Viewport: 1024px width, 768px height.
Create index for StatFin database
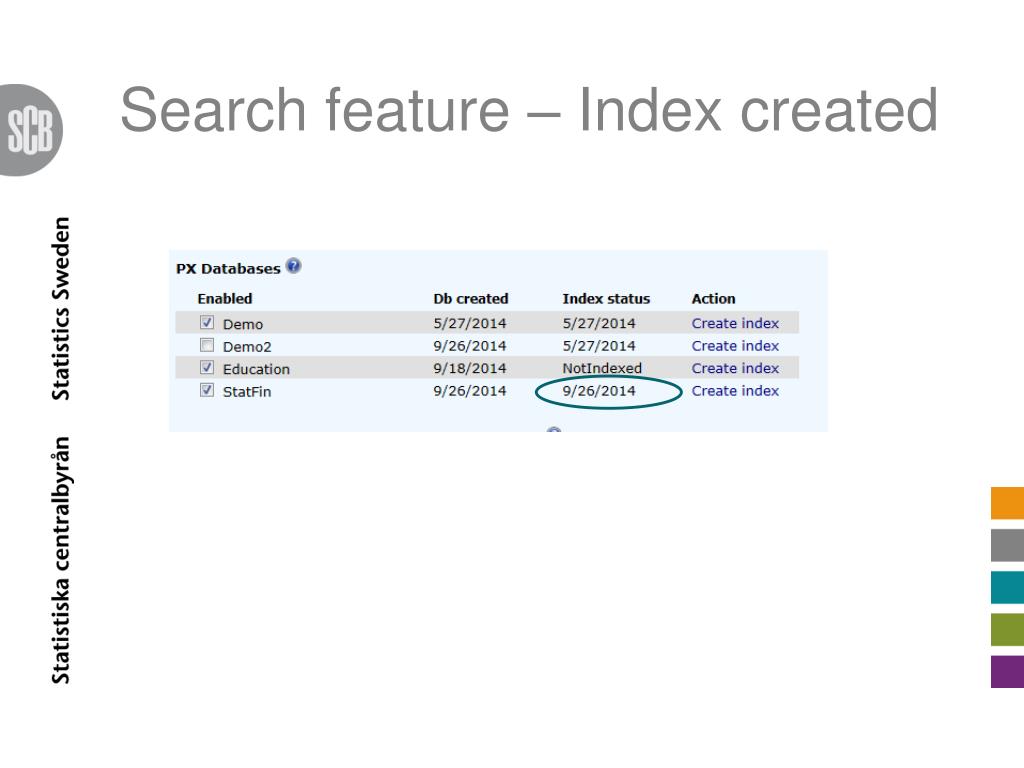point(735,391)
